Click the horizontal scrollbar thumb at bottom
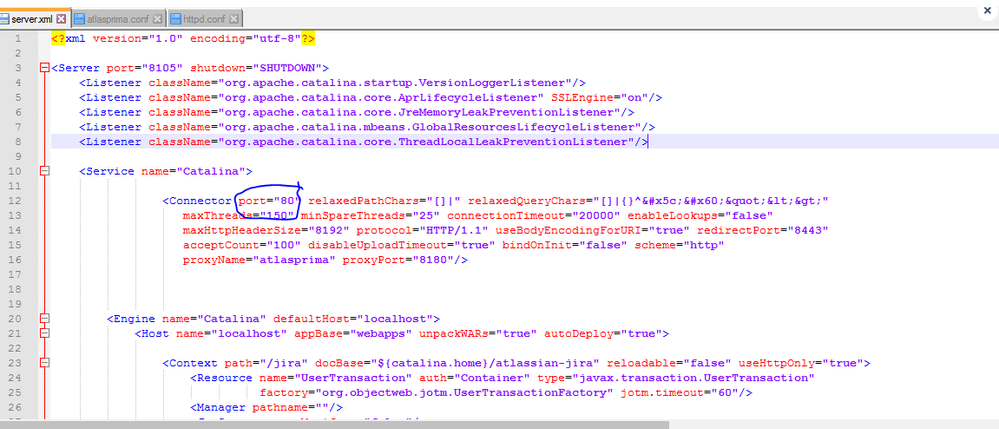The image size is (999, 429). pos(334,425)
